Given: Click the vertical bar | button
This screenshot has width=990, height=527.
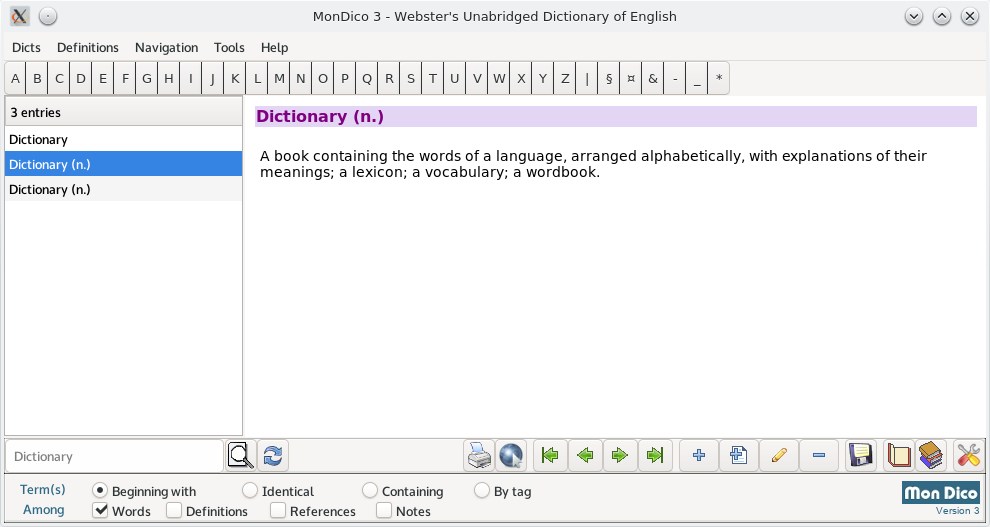Looking at the screenshot, I should click(x=587, y=78).
